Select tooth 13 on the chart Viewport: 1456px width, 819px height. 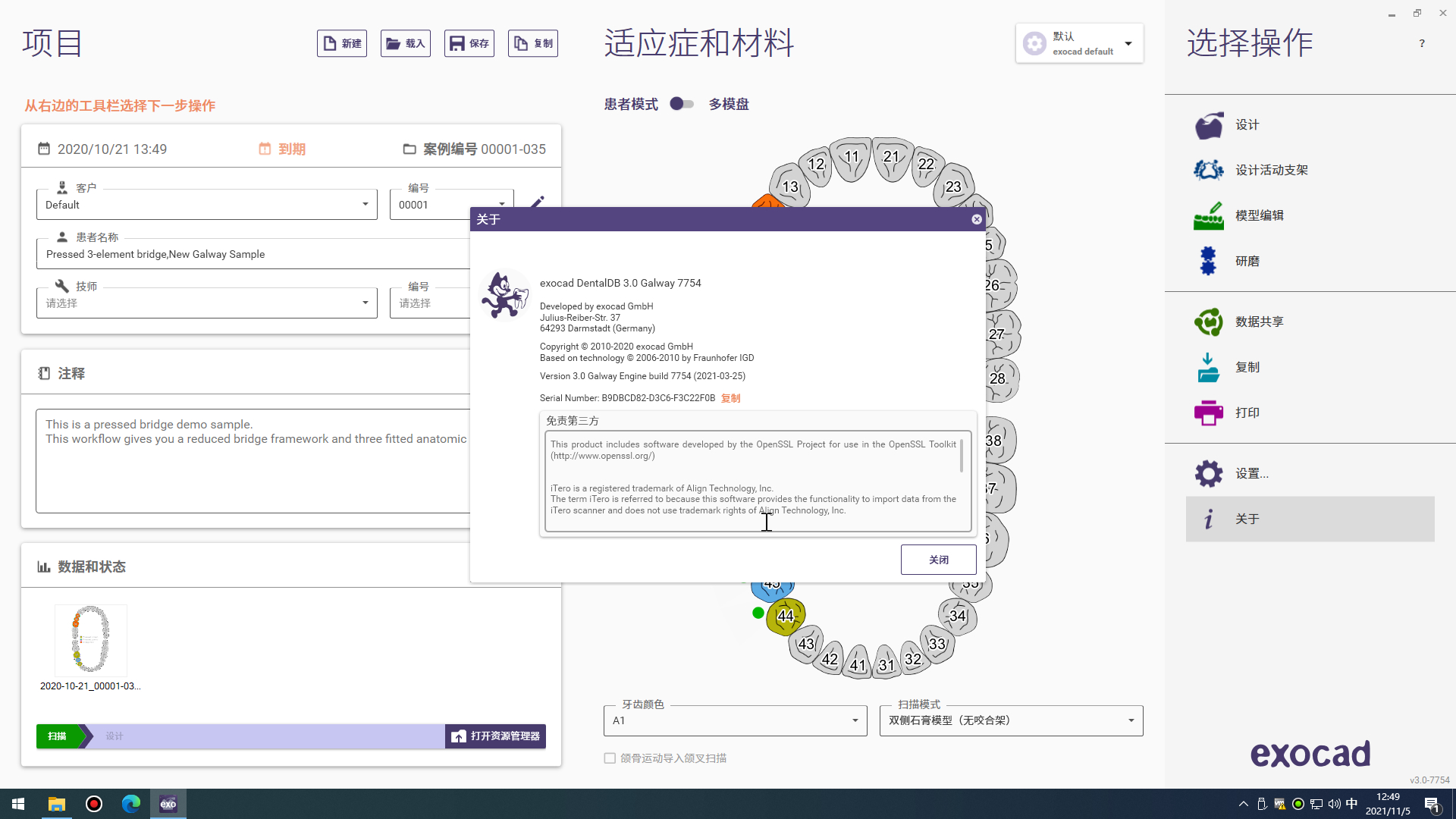tap(790, 187)
